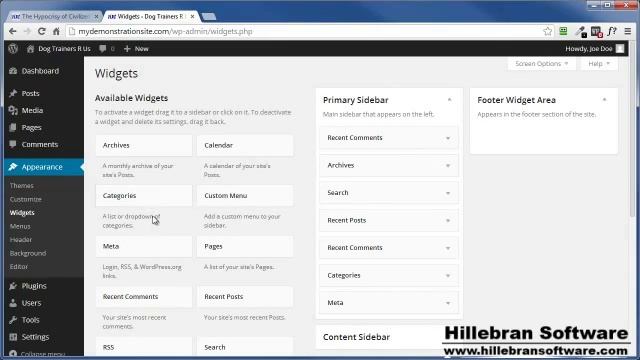Click the browser back arrow
The height and width of the screenshot is (360, 640).
point(13,31)
